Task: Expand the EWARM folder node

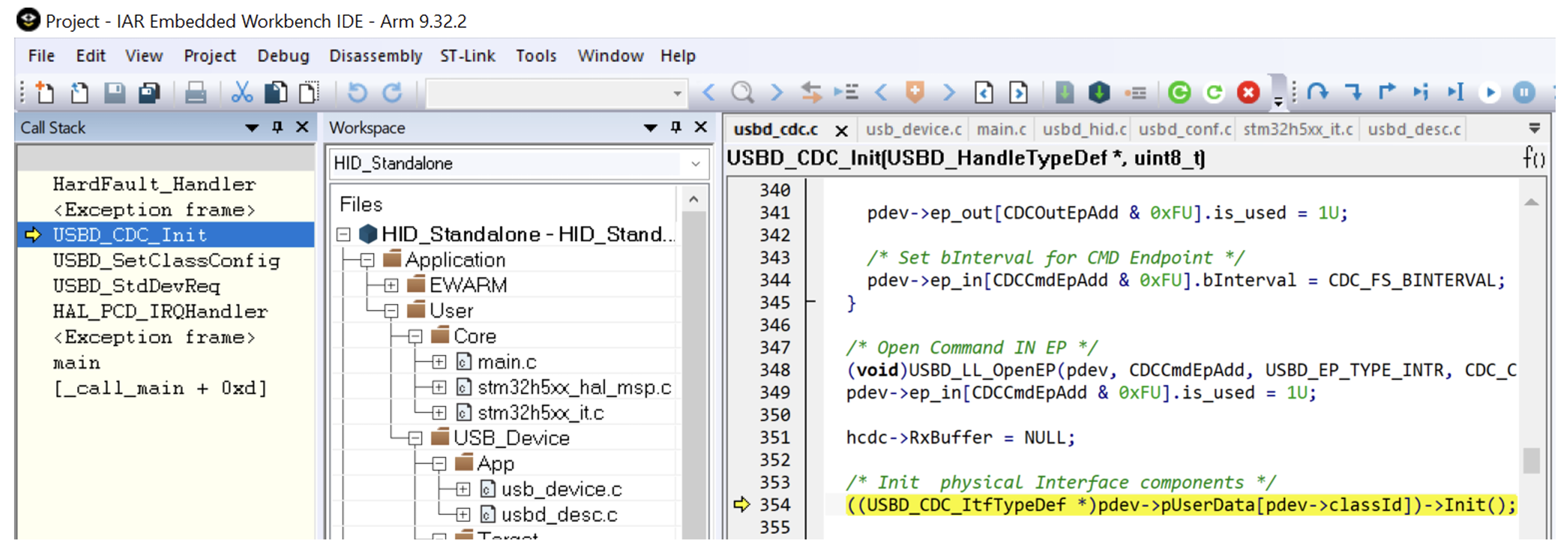Action: [x=391, y=285]
